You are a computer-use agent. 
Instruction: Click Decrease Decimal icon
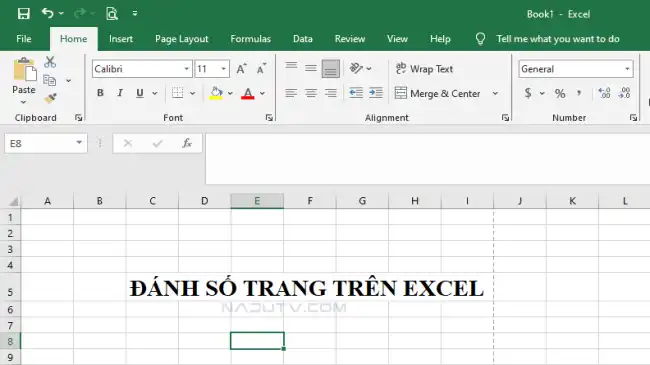(x=624, y=93)
